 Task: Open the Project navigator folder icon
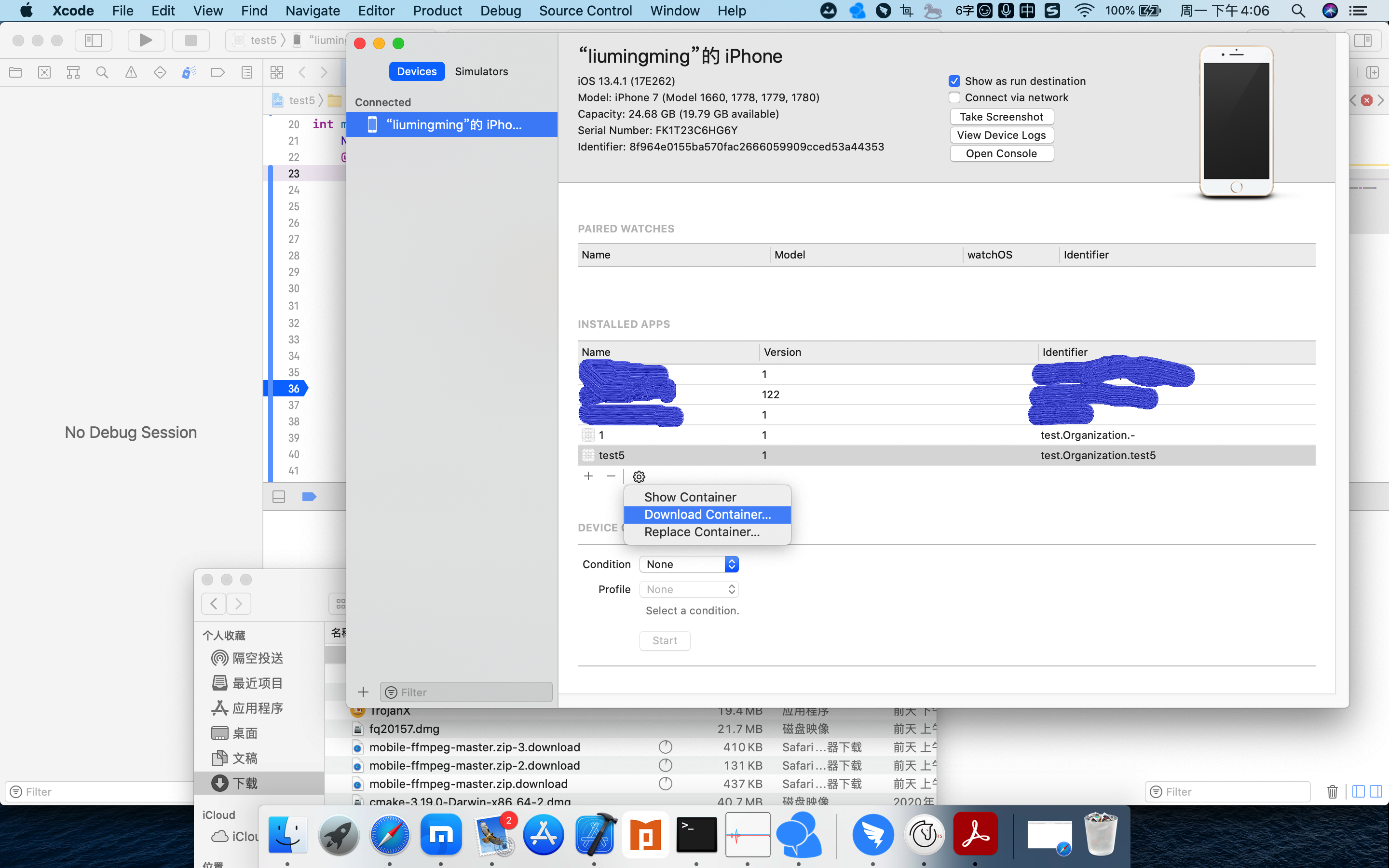[15, 72]
